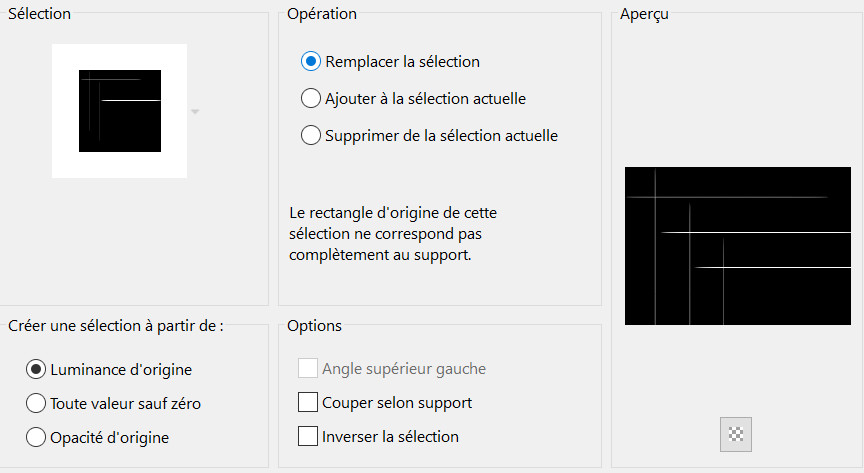This screenshot has height=473, width=864.
Task: Select Remplacer la sélection option
Action: click(x=310, y=61)
